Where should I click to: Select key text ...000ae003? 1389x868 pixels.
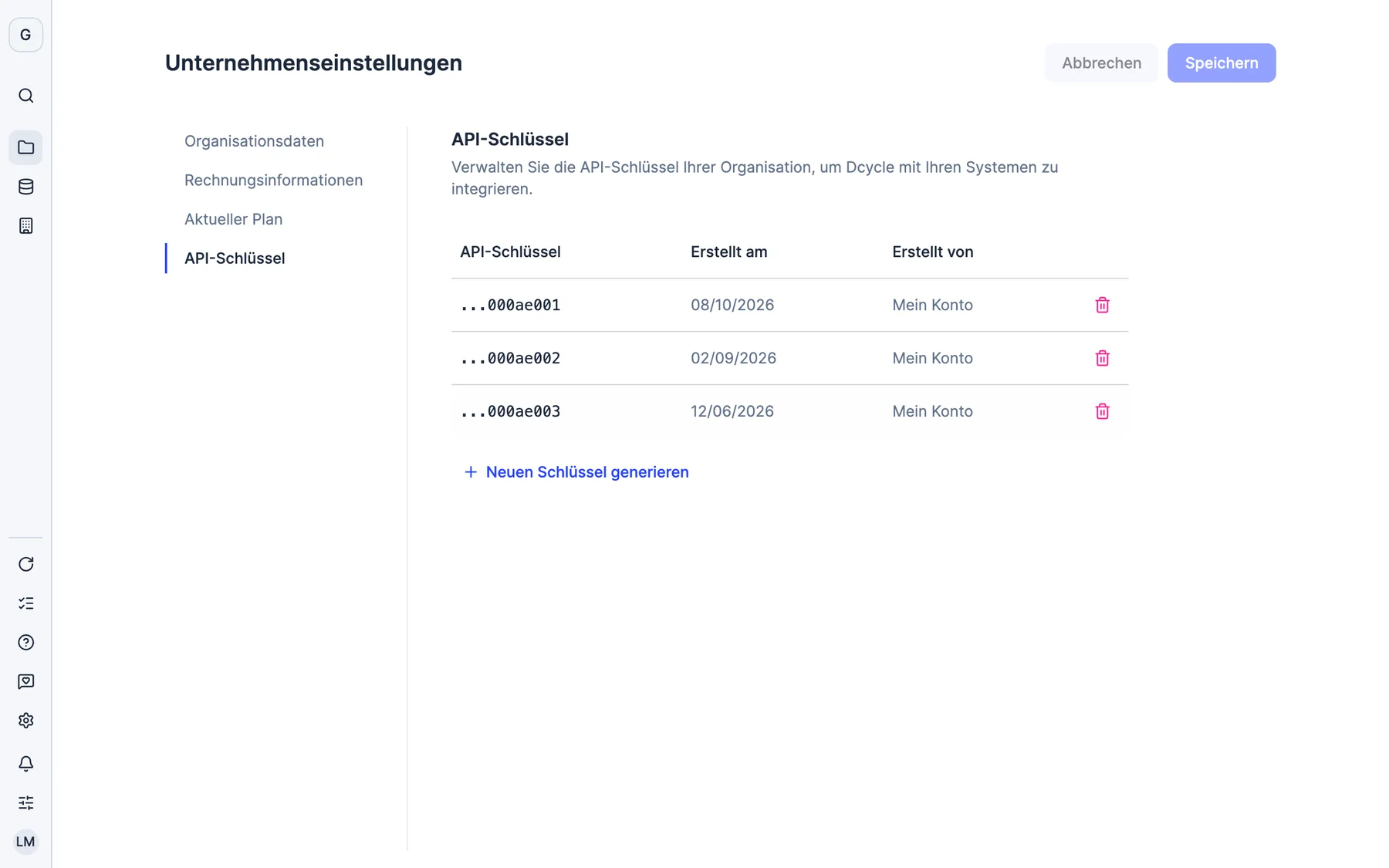[510, 412]
